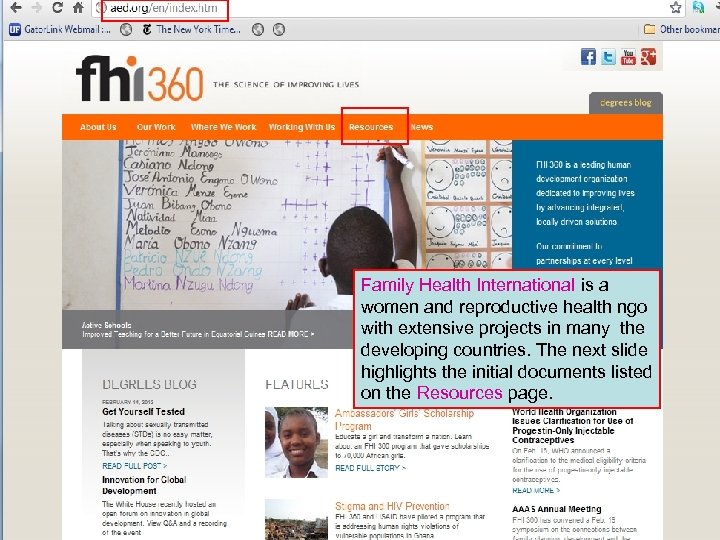The image size is (720, 540).
Task: Open the Where We Work menu
Action: (224, 127)
